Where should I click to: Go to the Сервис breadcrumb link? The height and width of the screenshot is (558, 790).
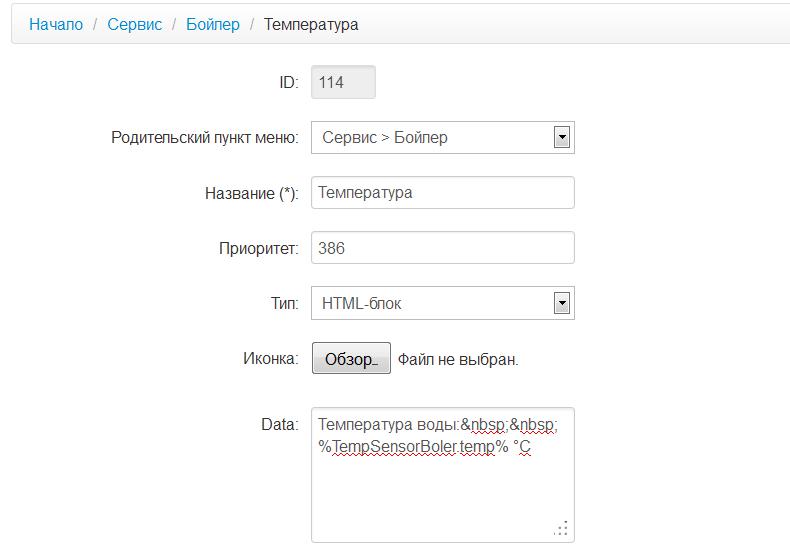(134, 24)
